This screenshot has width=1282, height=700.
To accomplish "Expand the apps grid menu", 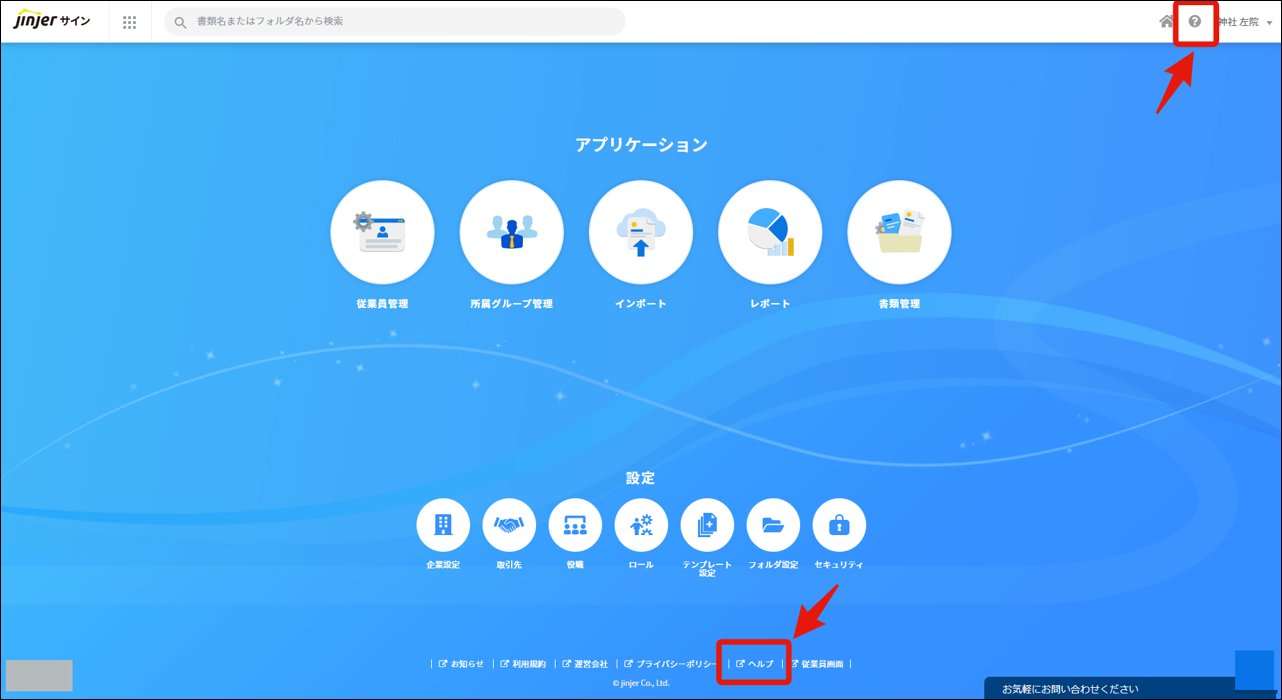I will [x=130, y=22].
